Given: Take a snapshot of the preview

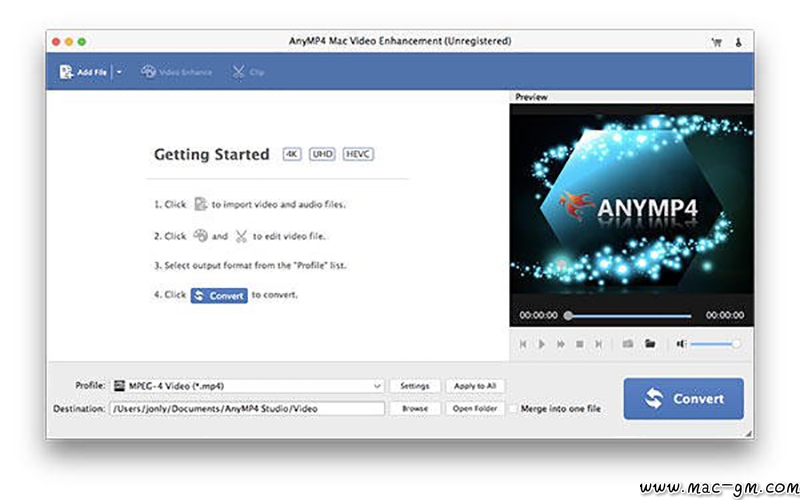Looking at the screenshot, I should tap(628, 344).
